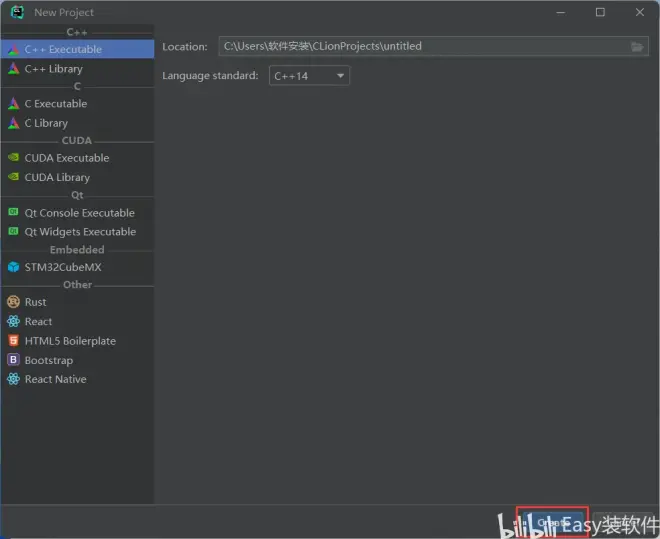This screenshot has width=660, height=539.
Task: Choose the CUDA Executable project type
Action: coord(77,158)
